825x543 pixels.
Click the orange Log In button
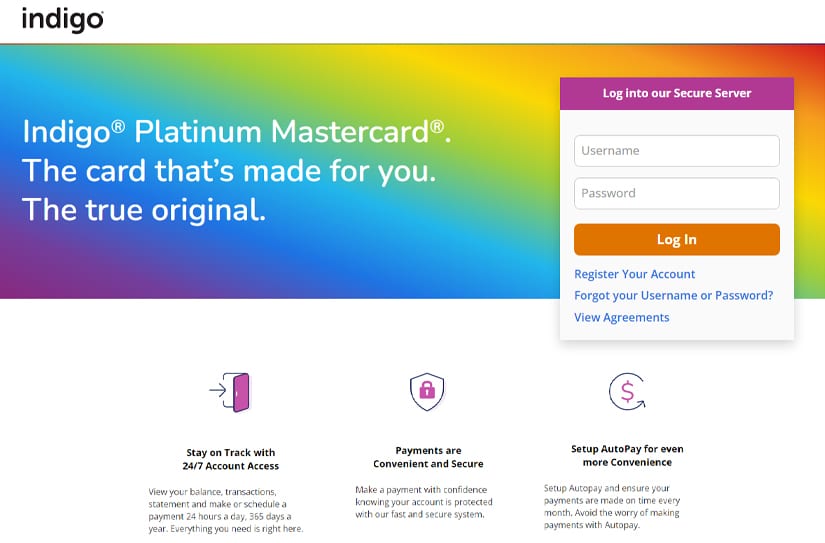pos(677,239)
